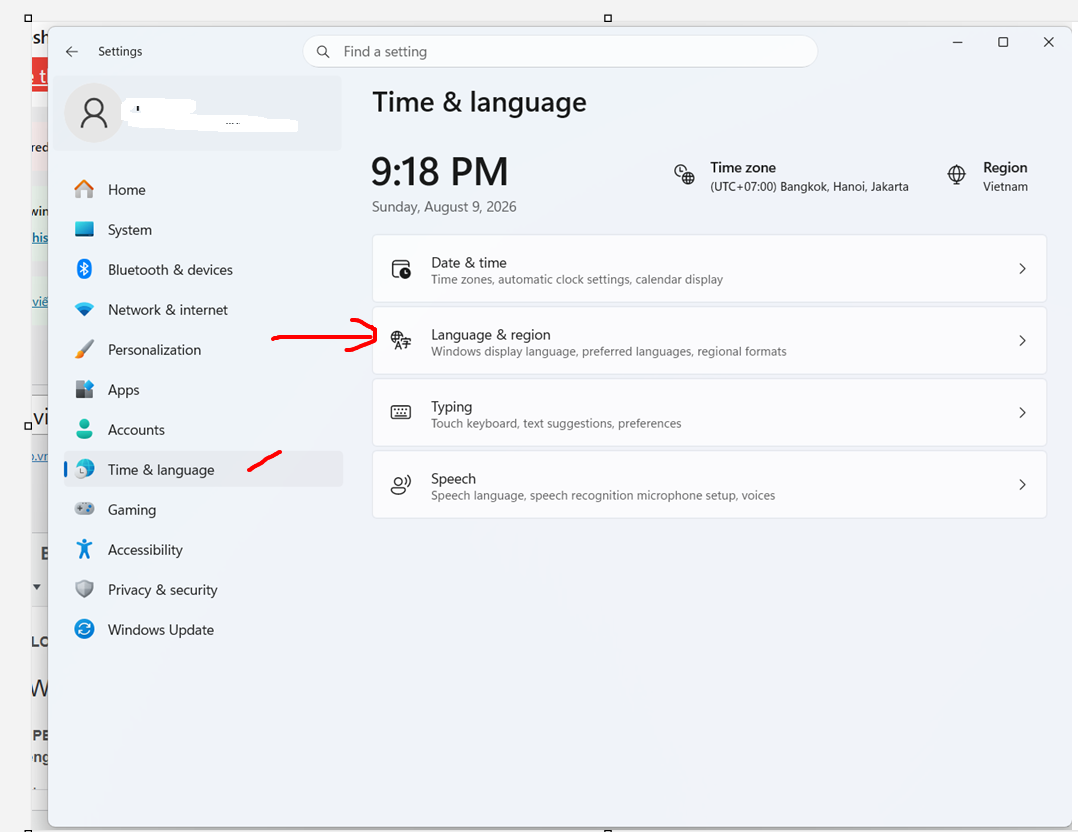Go to Home settings page
This screenshot has width=1078, height=832.
point(204,189)
